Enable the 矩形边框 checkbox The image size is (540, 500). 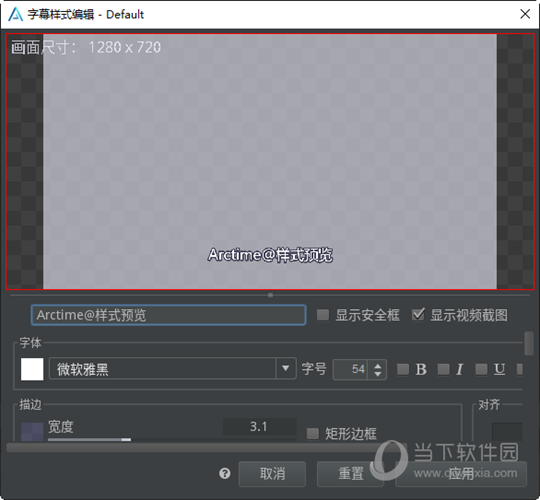[x=313, y=434]
